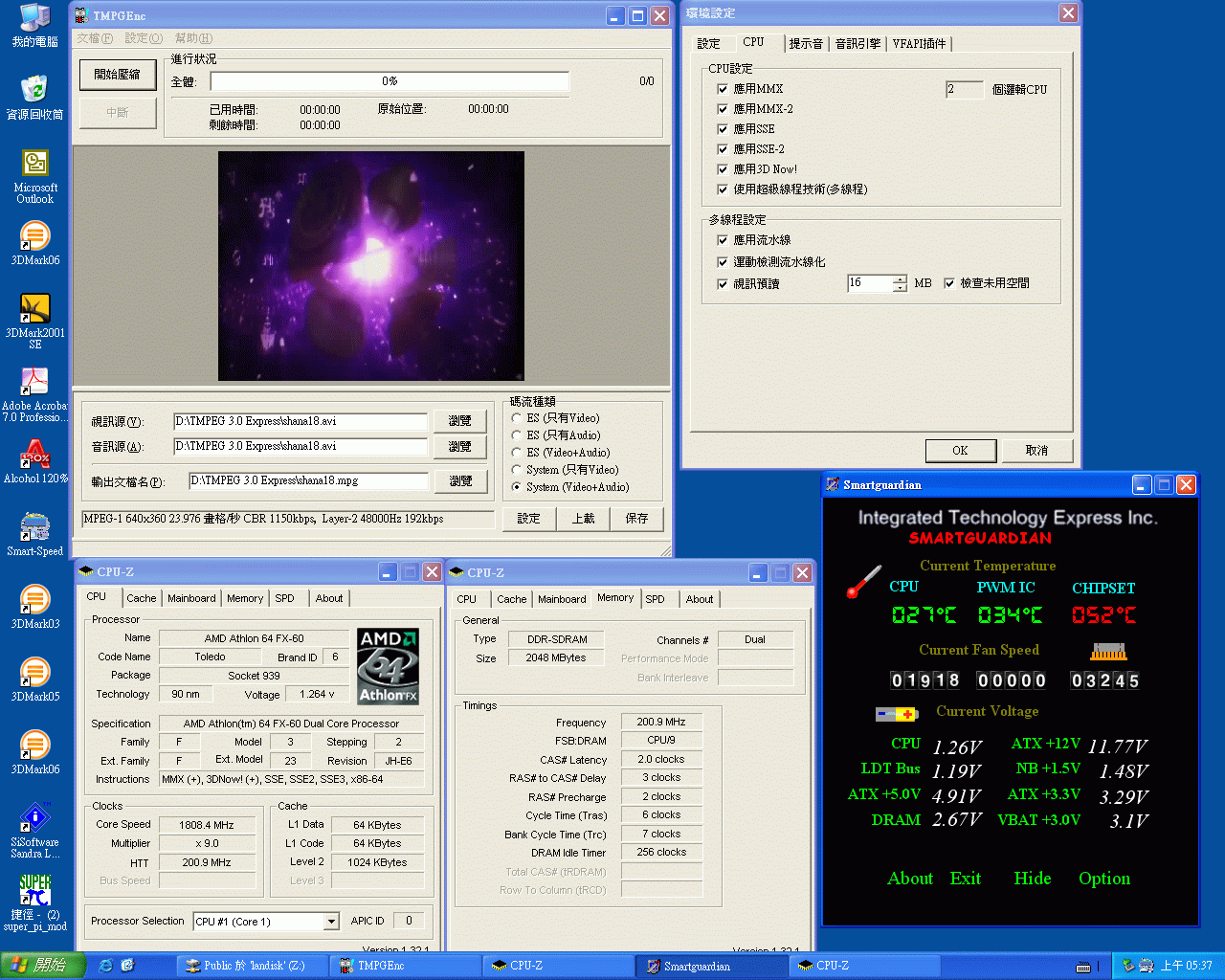This screenshot has width=1225, height=980.
Task: Uncheck the MMX option in CPU settings
Action: pos(723,89)
